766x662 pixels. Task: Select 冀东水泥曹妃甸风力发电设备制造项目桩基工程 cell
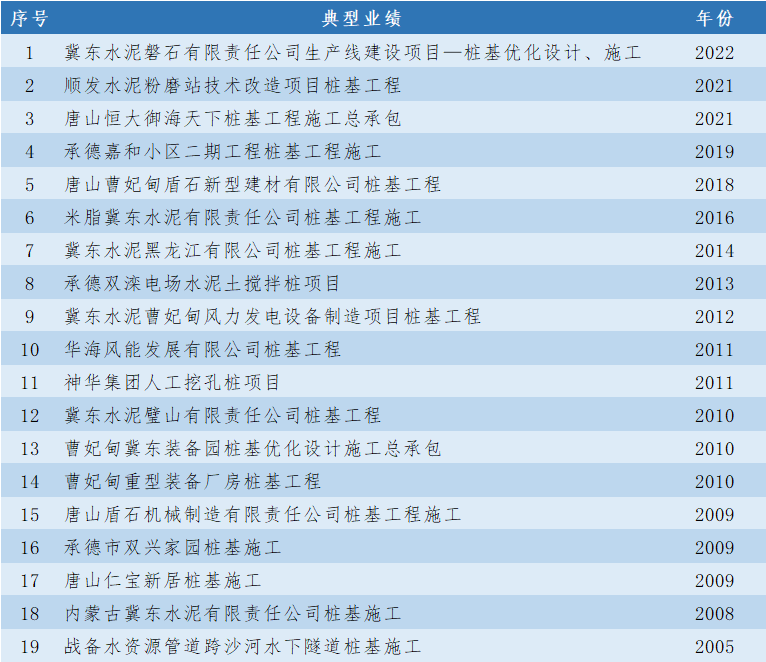coord(273,317)
